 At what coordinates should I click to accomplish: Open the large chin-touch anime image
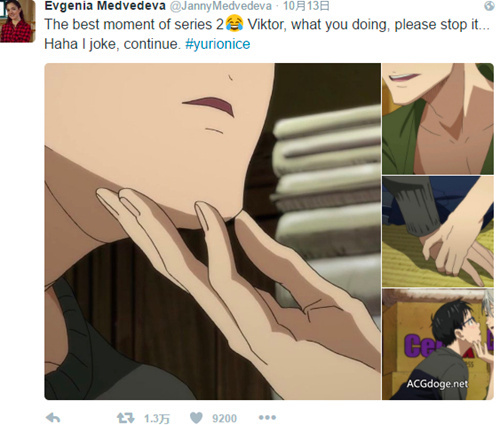213,231
